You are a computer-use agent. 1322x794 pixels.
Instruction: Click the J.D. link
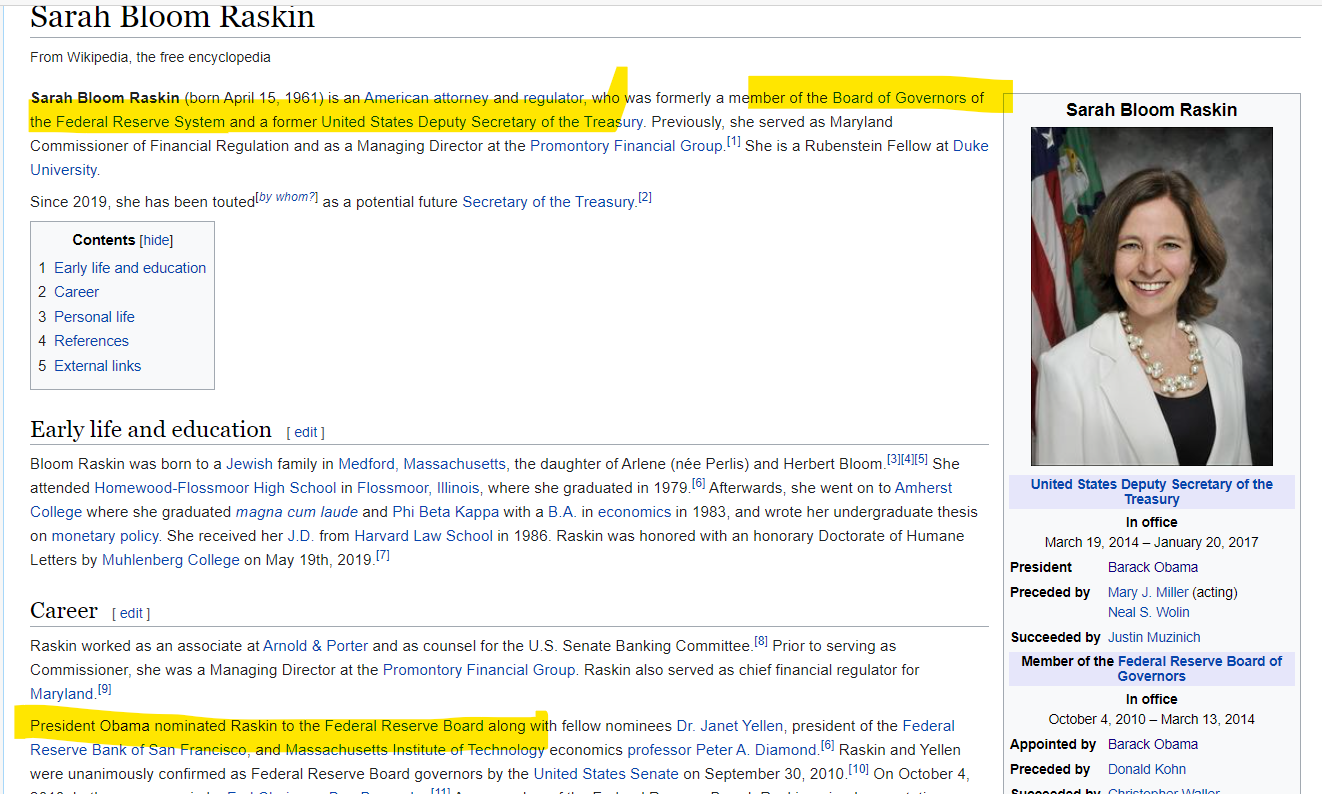click(301, 536)
